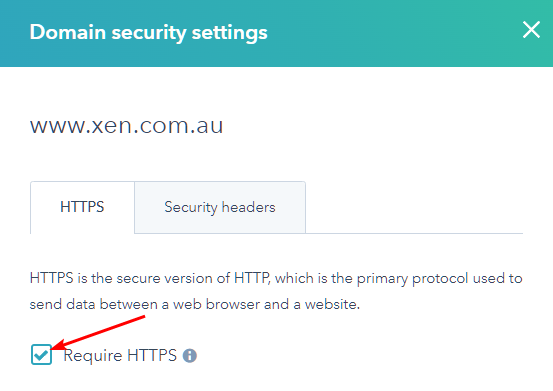Click the Require HTTPS label text
The width and height of the screenshot is (553, 391).
(120, 355)
